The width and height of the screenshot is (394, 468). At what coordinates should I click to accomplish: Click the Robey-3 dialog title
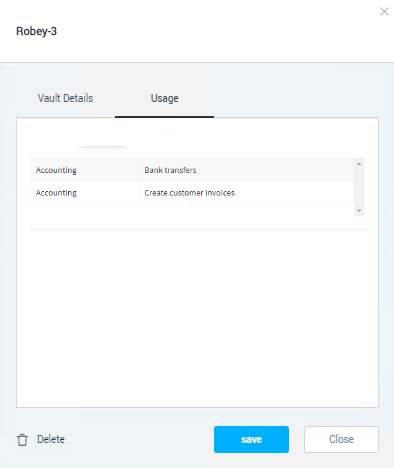tap(36, 31)
